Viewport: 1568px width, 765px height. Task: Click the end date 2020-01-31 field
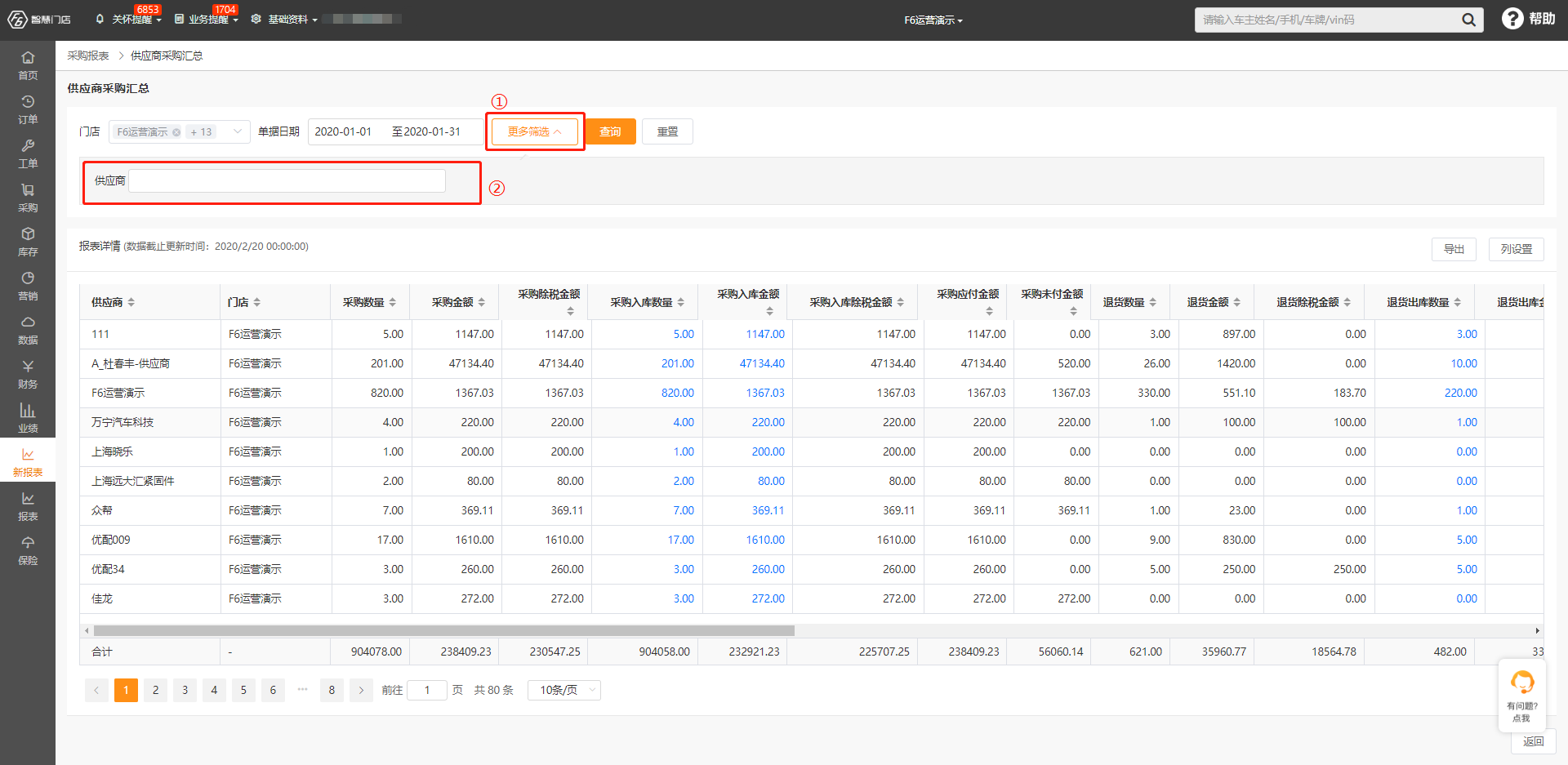pos(432,131)
